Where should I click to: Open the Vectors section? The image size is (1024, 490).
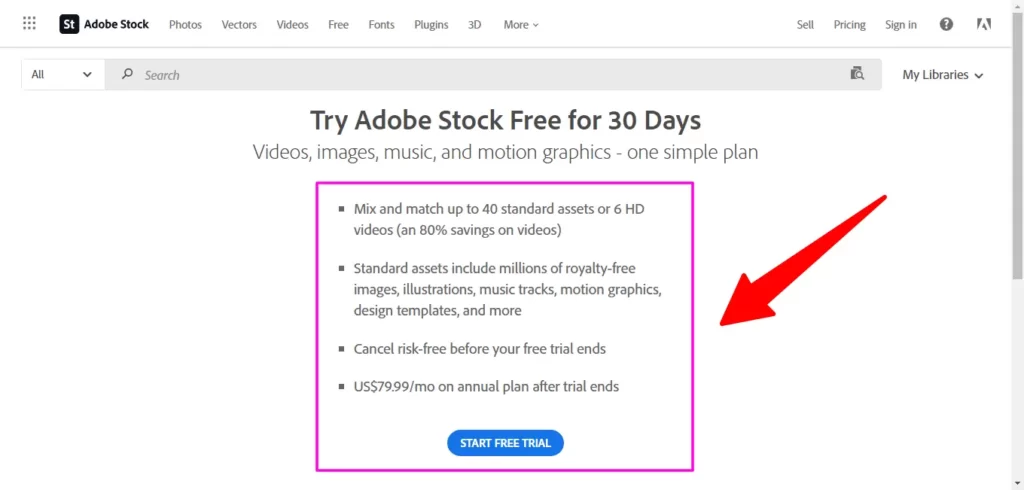click(x=239, y=25)
